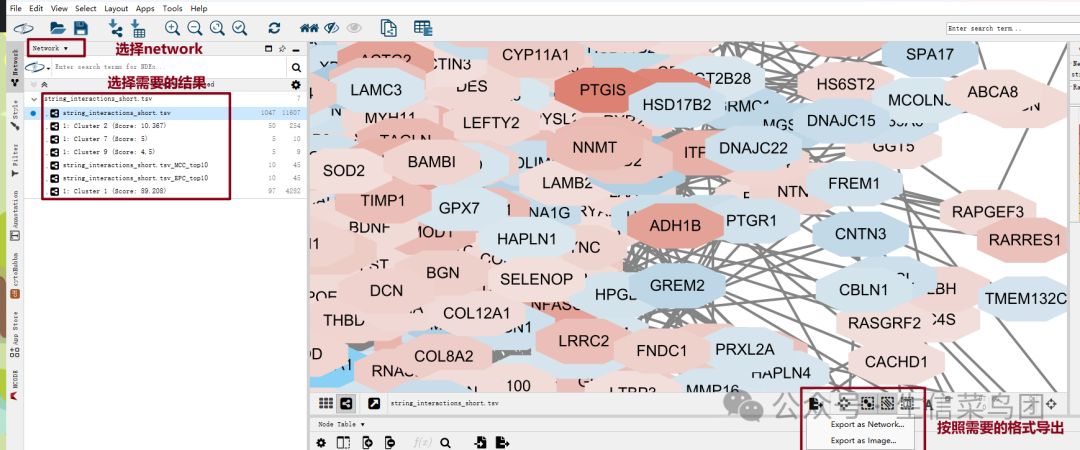Open the Edit menu
1080x450 pixels.
coord(36,8)
